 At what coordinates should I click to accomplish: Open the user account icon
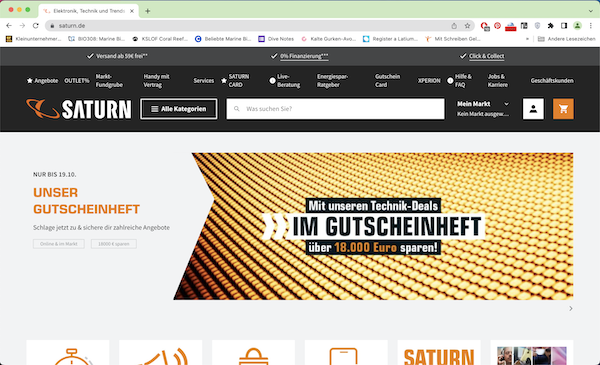pos(533,109)
